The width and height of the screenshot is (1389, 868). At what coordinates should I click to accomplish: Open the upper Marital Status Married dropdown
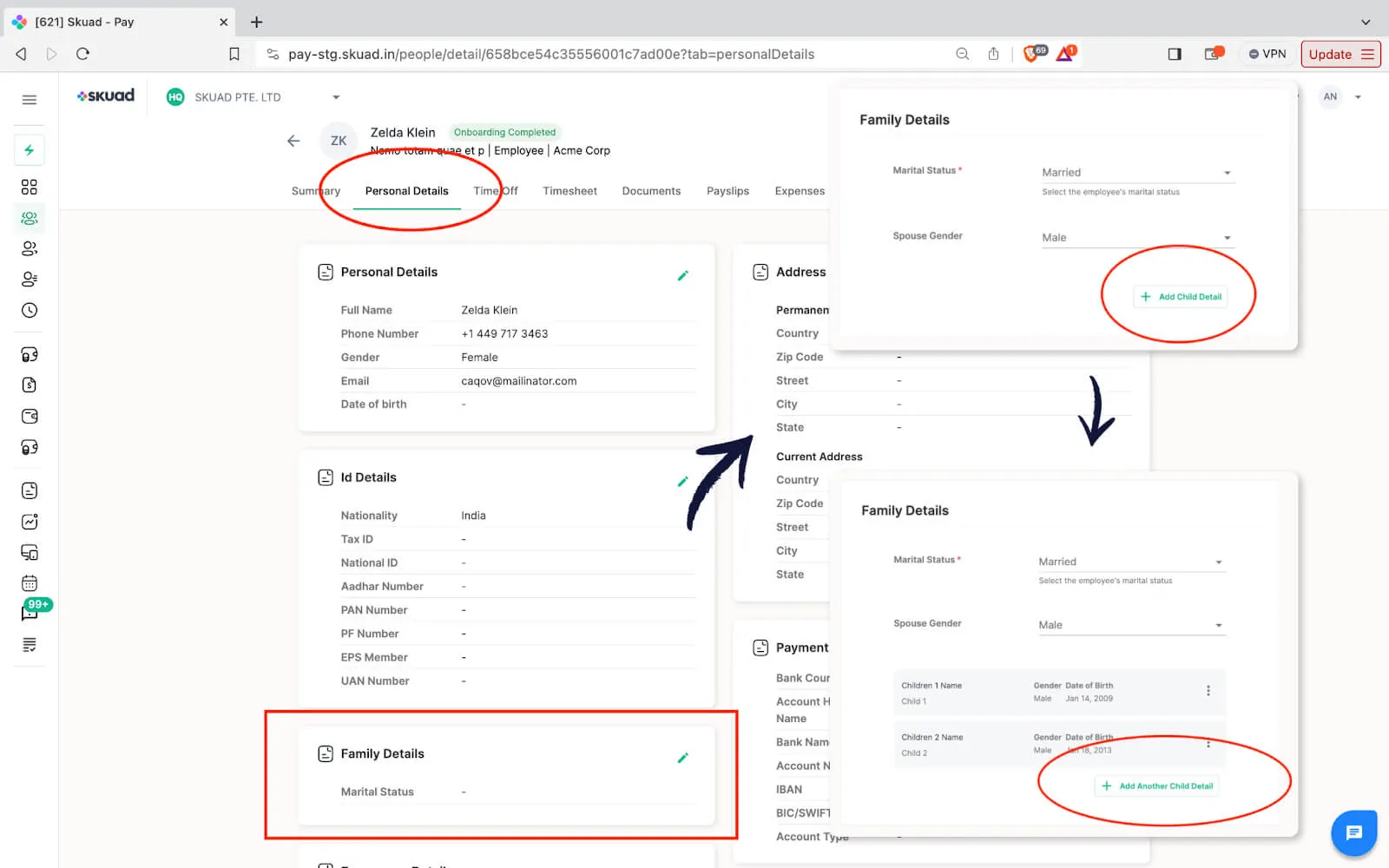click(1137, 172)
